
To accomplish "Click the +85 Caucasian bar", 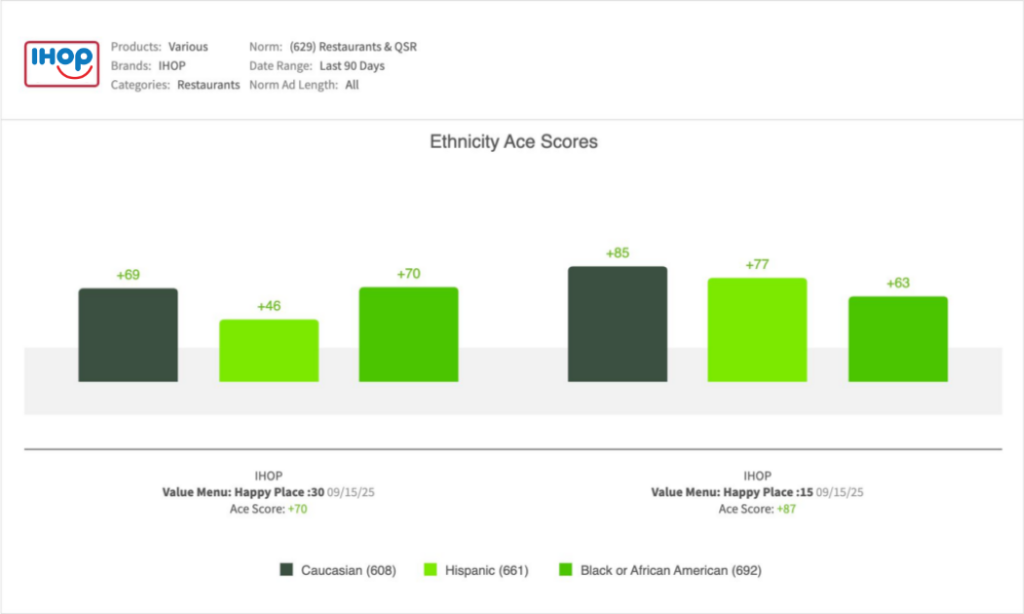I will pyautogui.click(x=617, y=323).
